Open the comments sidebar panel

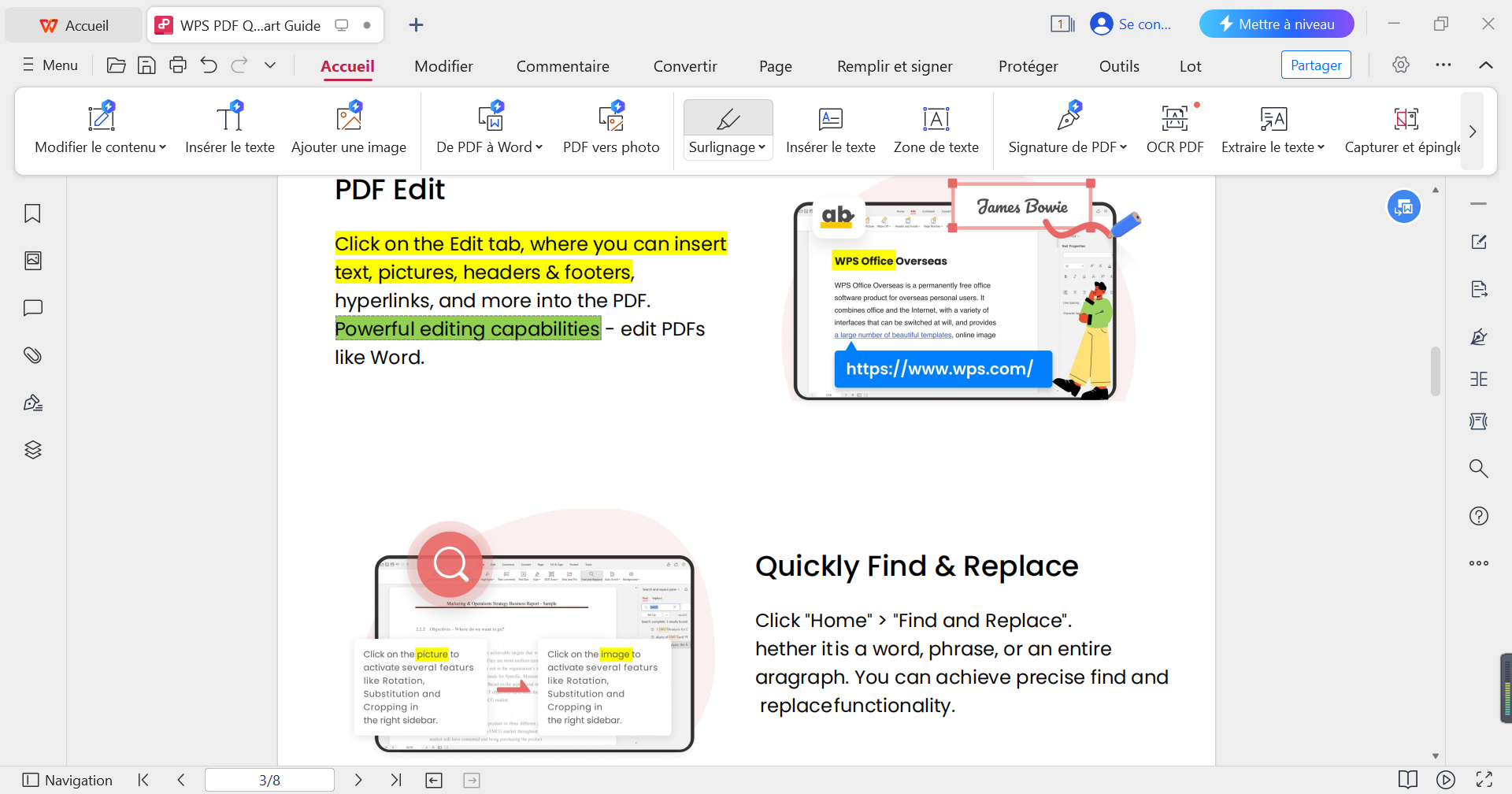click(32, 308)
